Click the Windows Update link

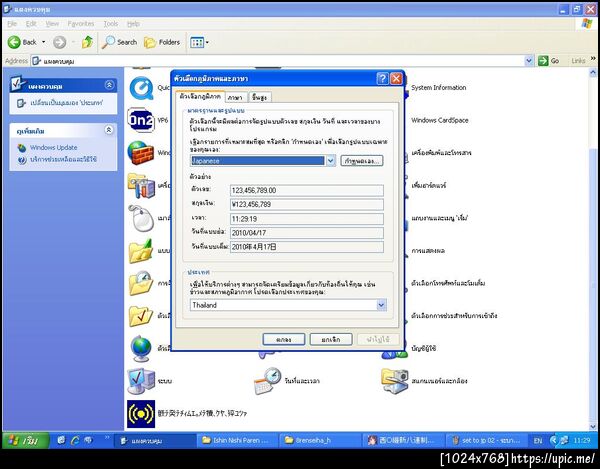pos(54,148)
